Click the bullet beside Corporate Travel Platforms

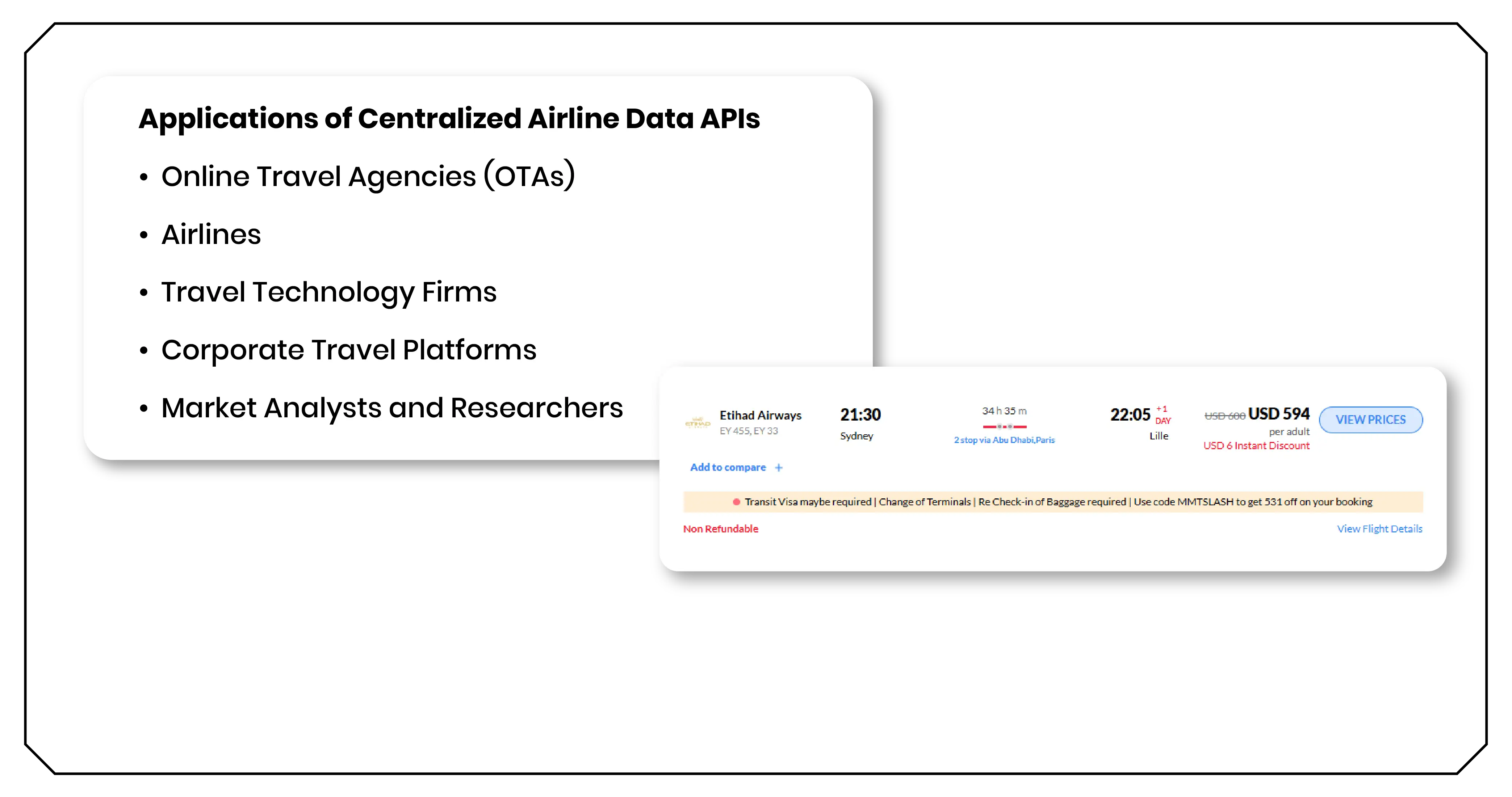pos(144,351)
